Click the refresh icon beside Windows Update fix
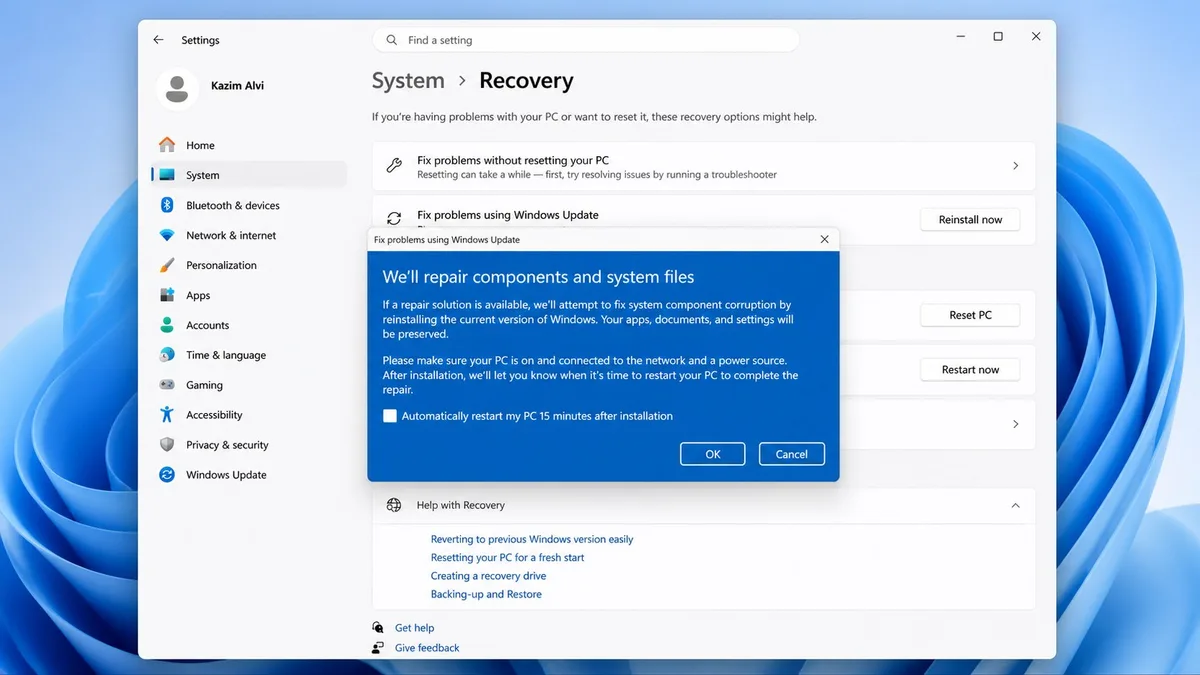The image size is (1200, 675). [394, 218]
